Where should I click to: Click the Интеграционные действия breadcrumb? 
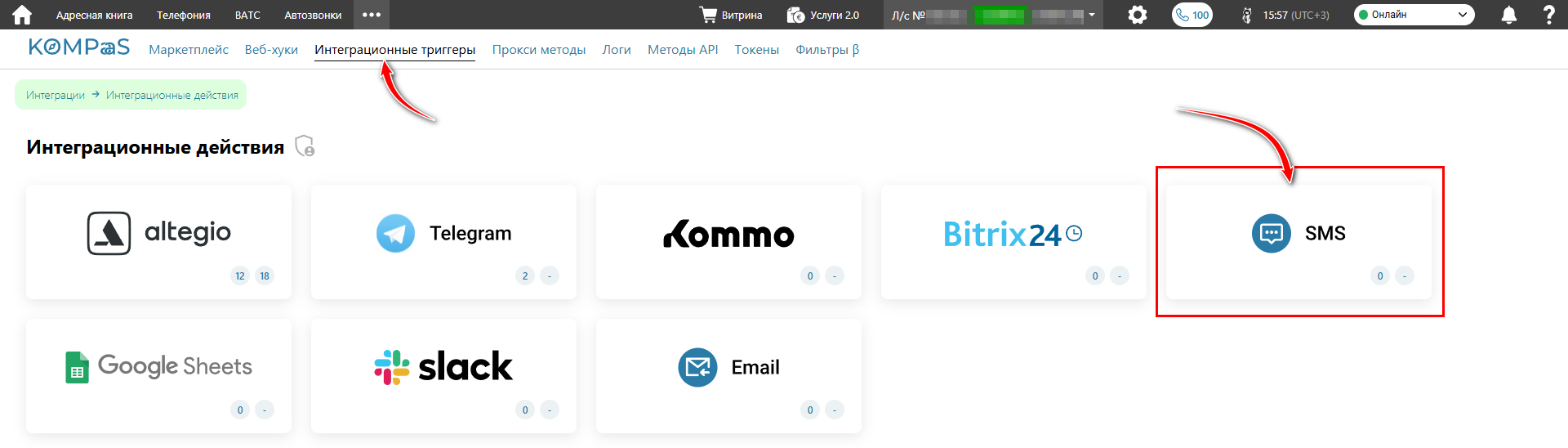coord(172,95)
